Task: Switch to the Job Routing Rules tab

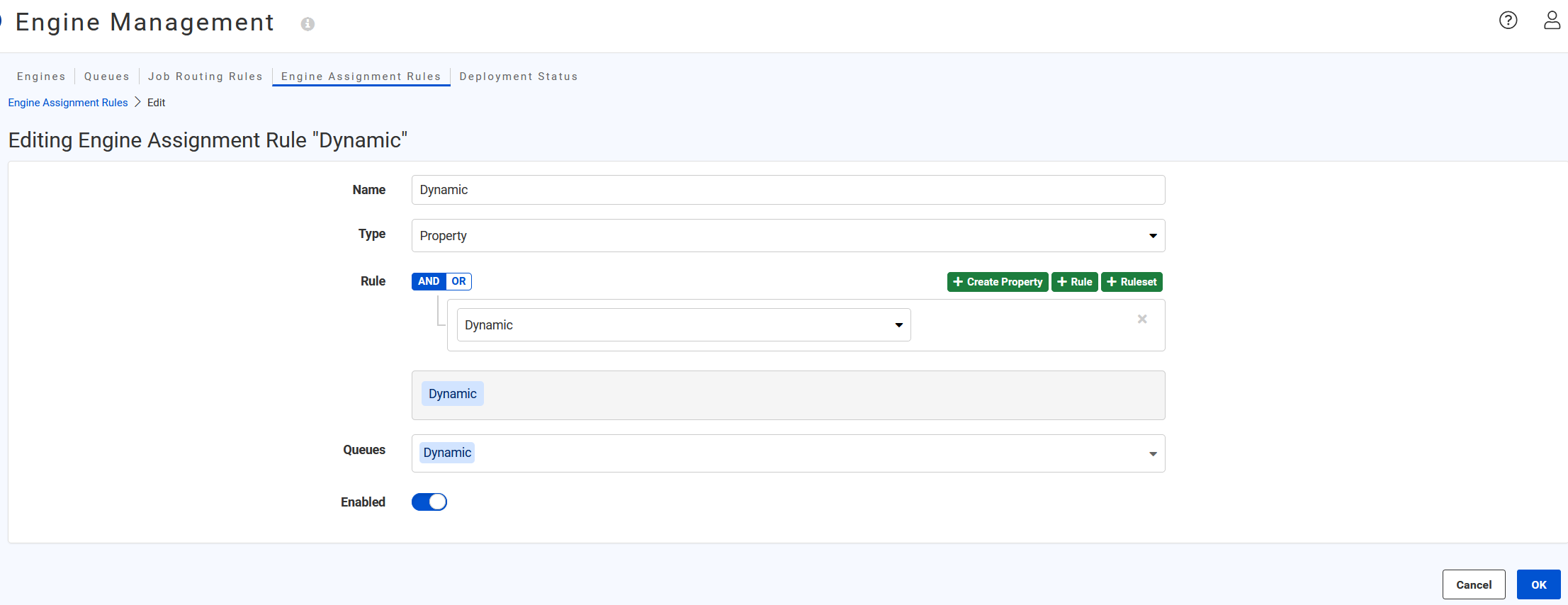Action: click(x=205, y=77)
